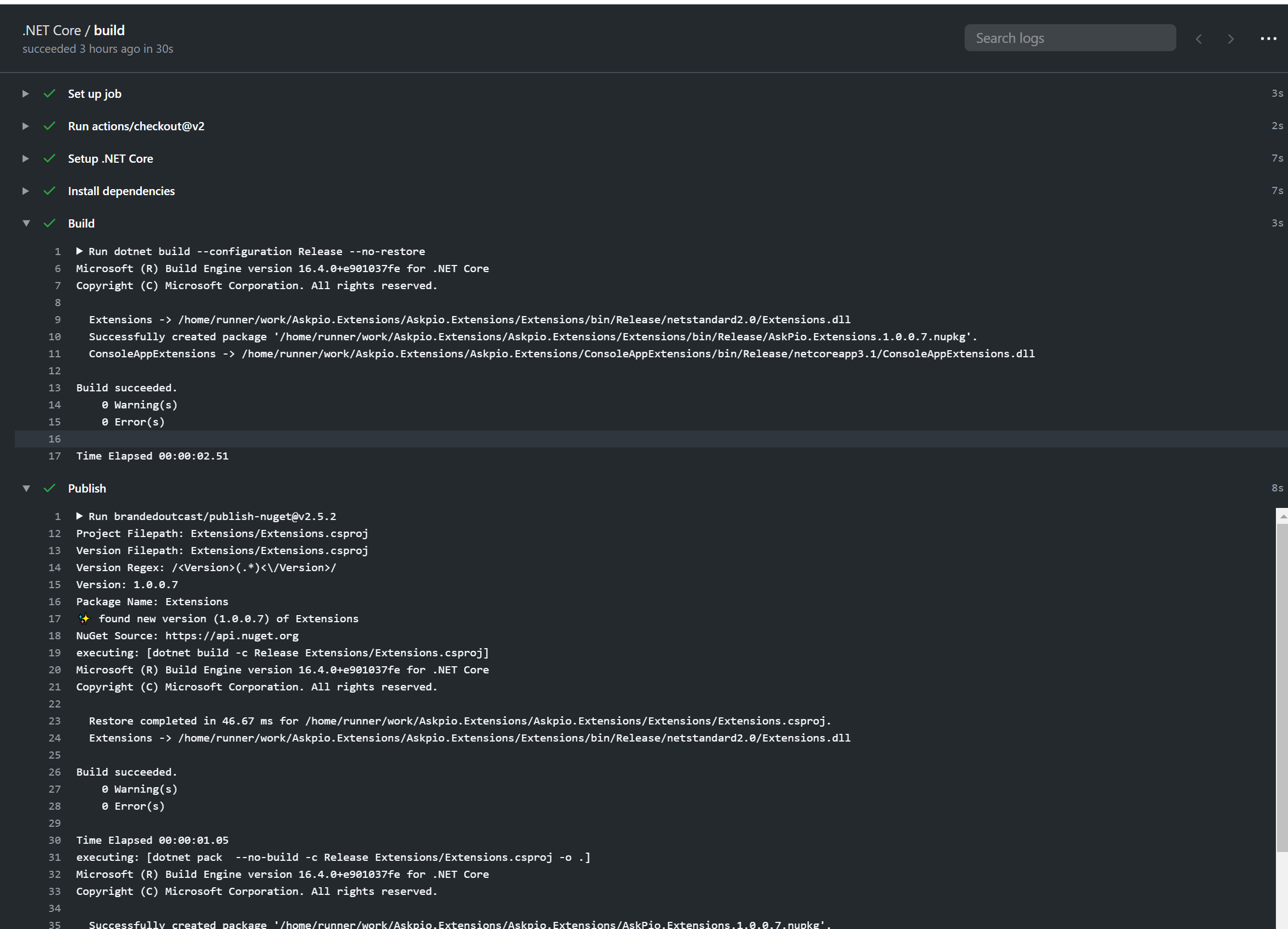Collapse the Publish step log
1288x929 pixels.
[26, 488]
